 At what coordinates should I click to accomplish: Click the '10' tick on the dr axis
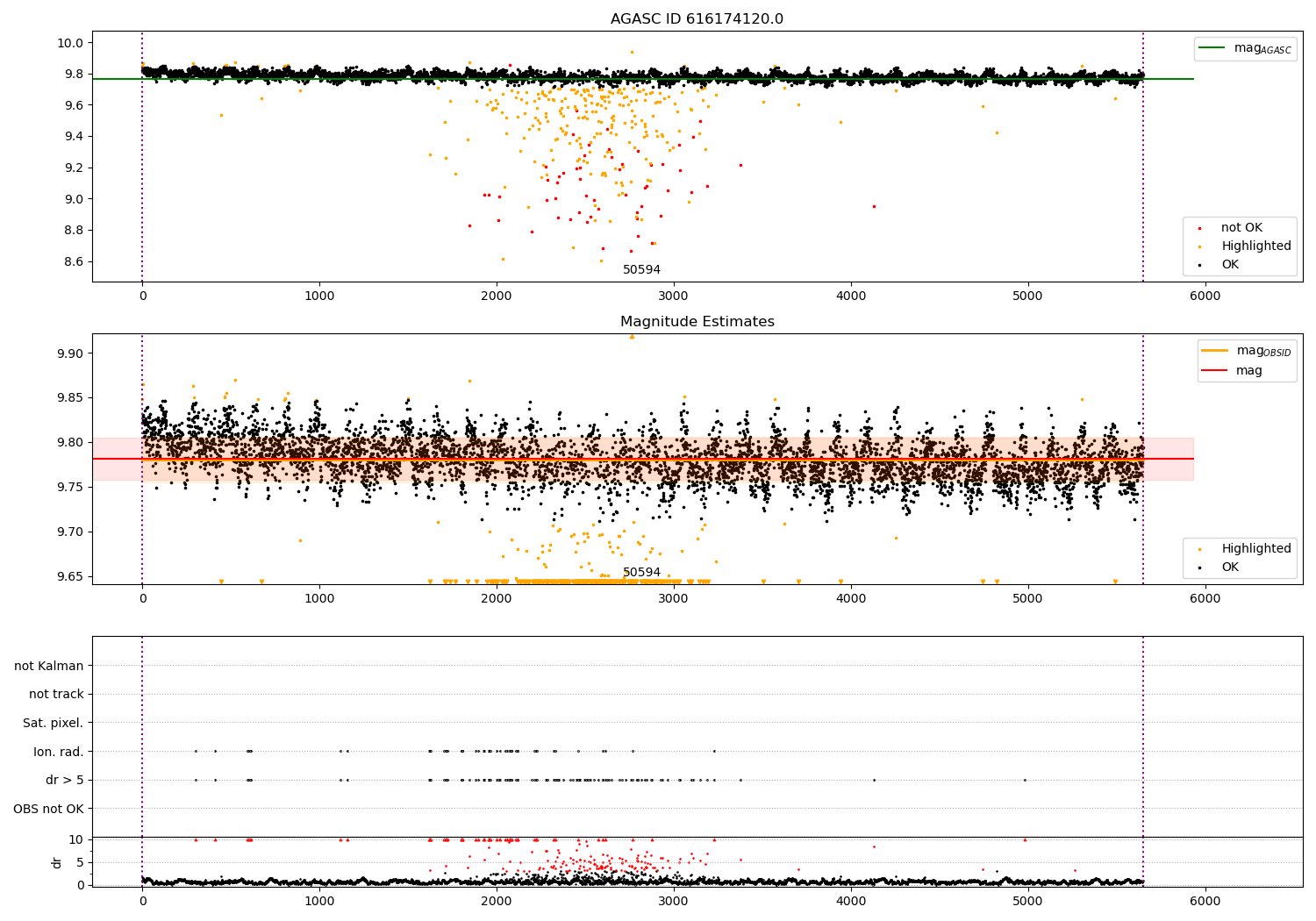tap(76, 839)
